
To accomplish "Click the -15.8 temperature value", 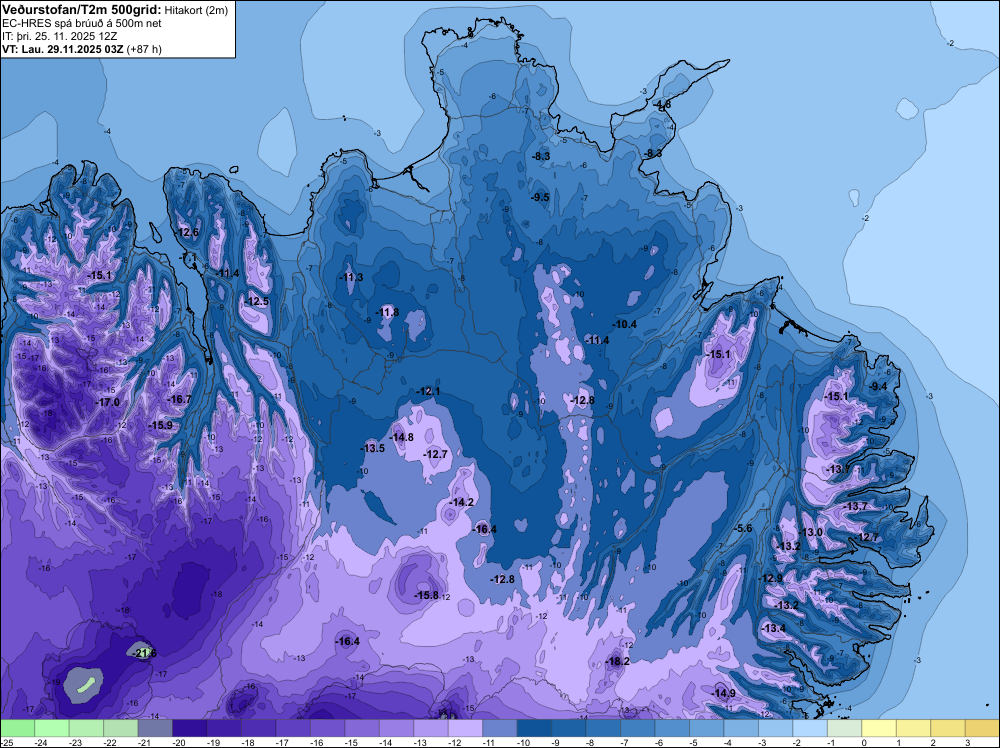I will 427,595.
